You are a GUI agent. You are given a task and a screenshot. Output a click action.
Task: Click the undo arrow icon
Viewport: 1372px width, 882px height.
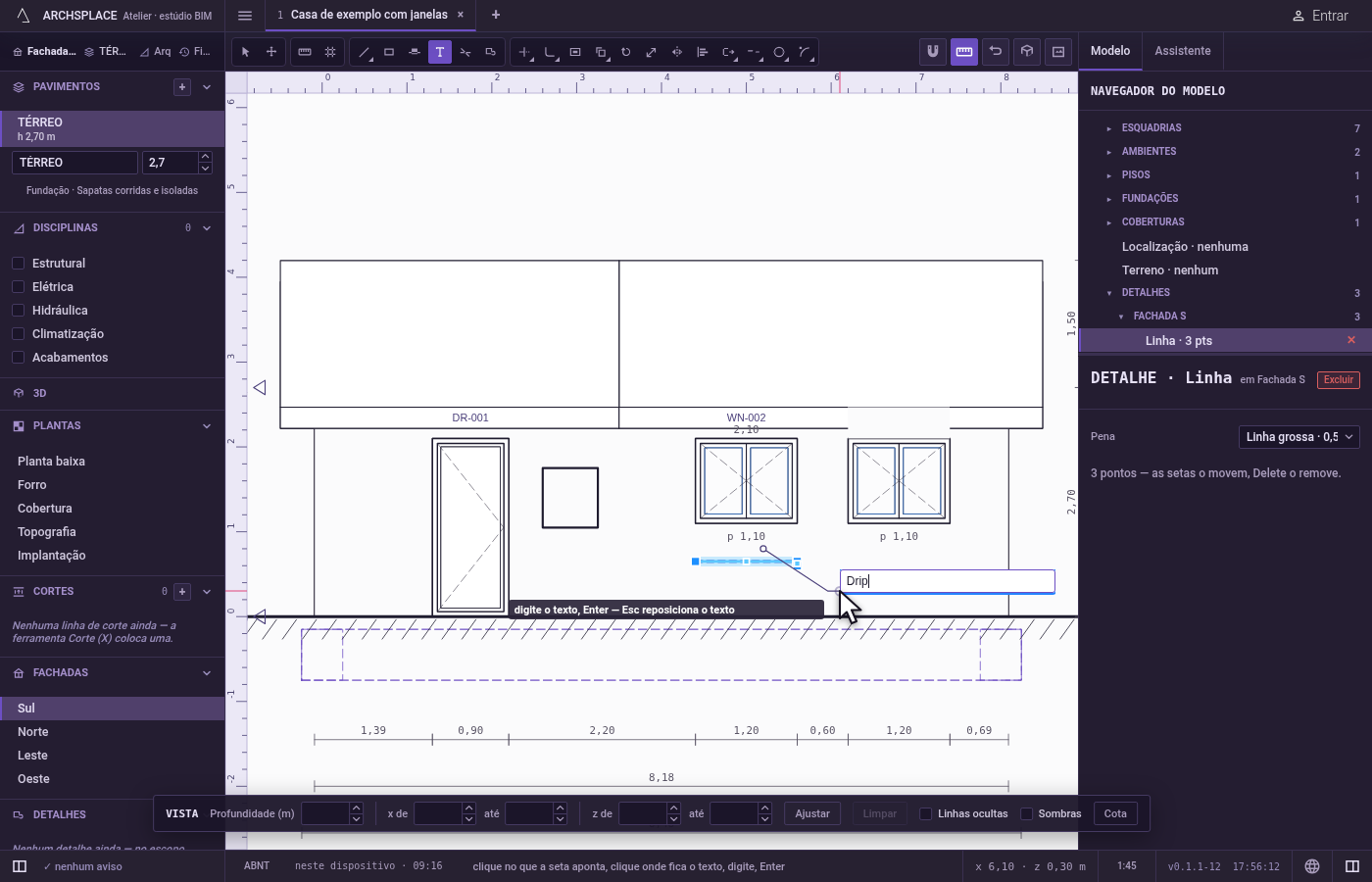[x=996, y=52]
